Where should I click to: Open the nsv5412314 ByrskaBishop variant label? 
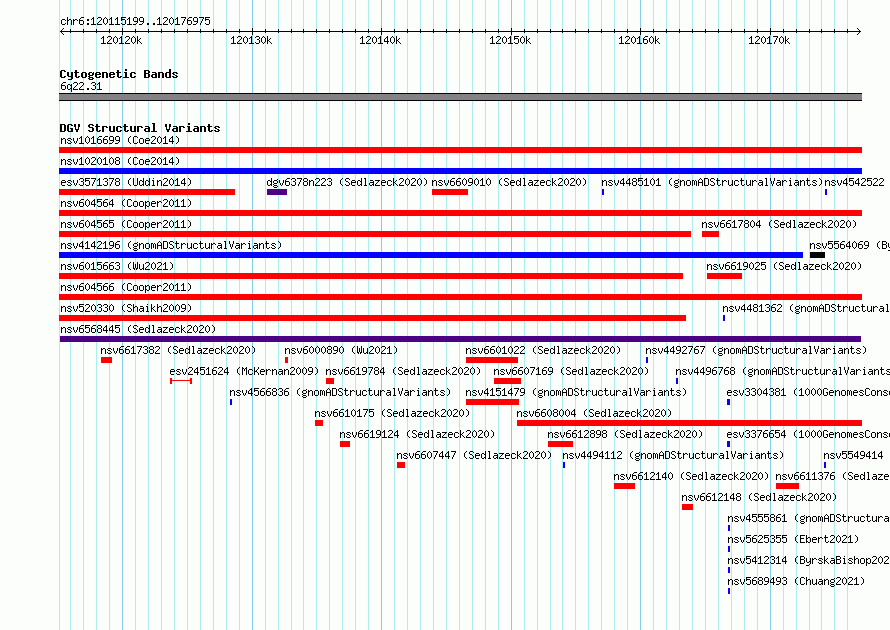[x=808, y=560]
